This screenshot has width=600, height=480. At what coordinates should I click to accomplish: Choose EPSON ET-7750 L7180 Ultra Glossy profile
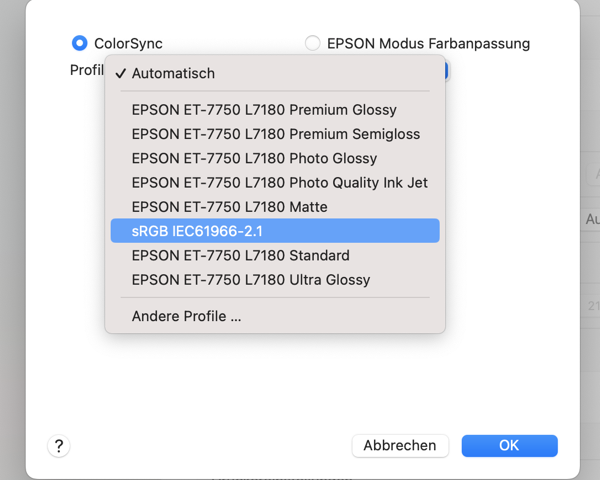pyautogui.click(x=275, y=280)
